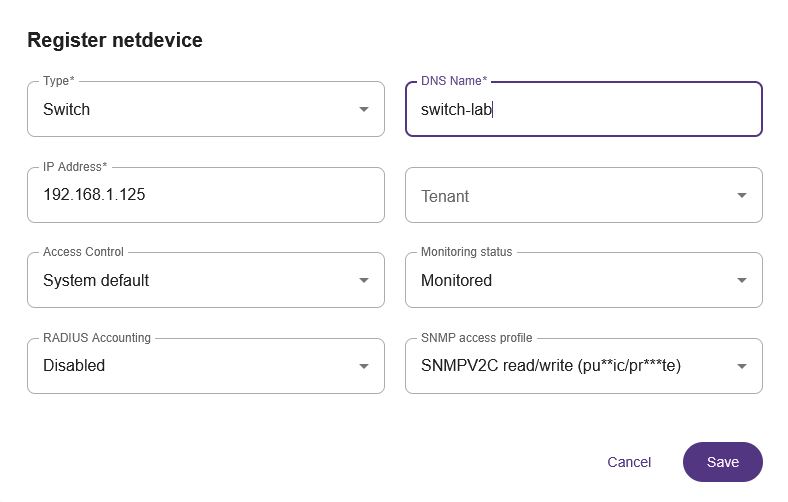Expand Access Control set to System default

pyautogui.click(x=190, y=281)
